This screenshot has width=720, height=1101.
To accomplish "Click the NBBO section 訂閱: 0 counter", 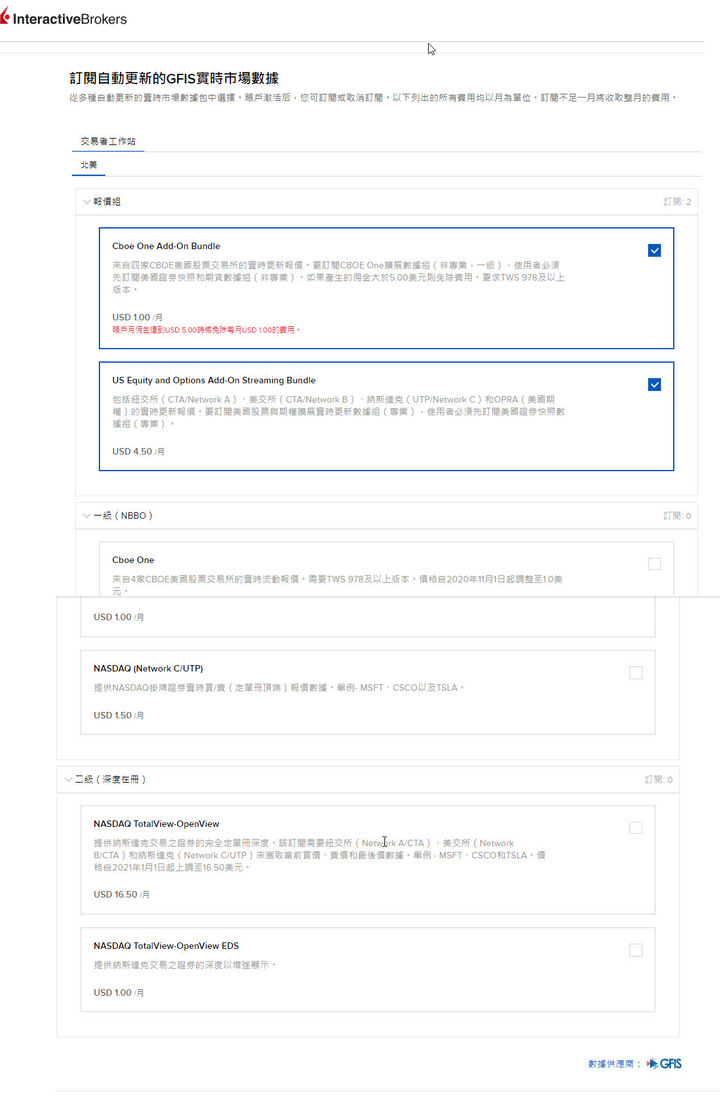I will [x=677, y=515].
